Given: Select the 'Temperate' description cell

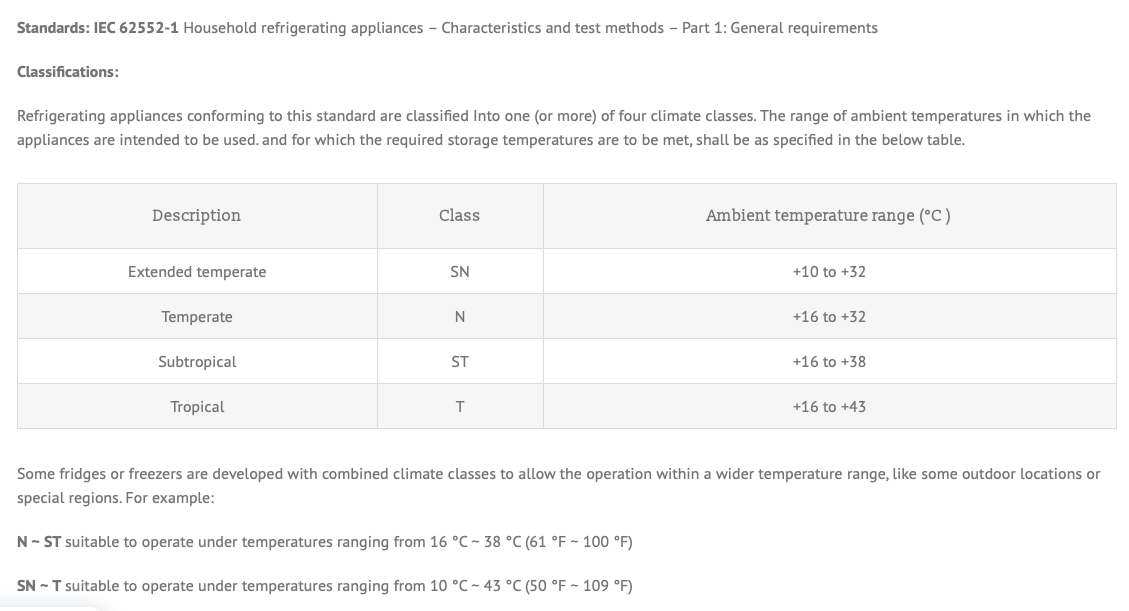Looking at the screenshot, I should pyautogui.click(x=197, y=317).
